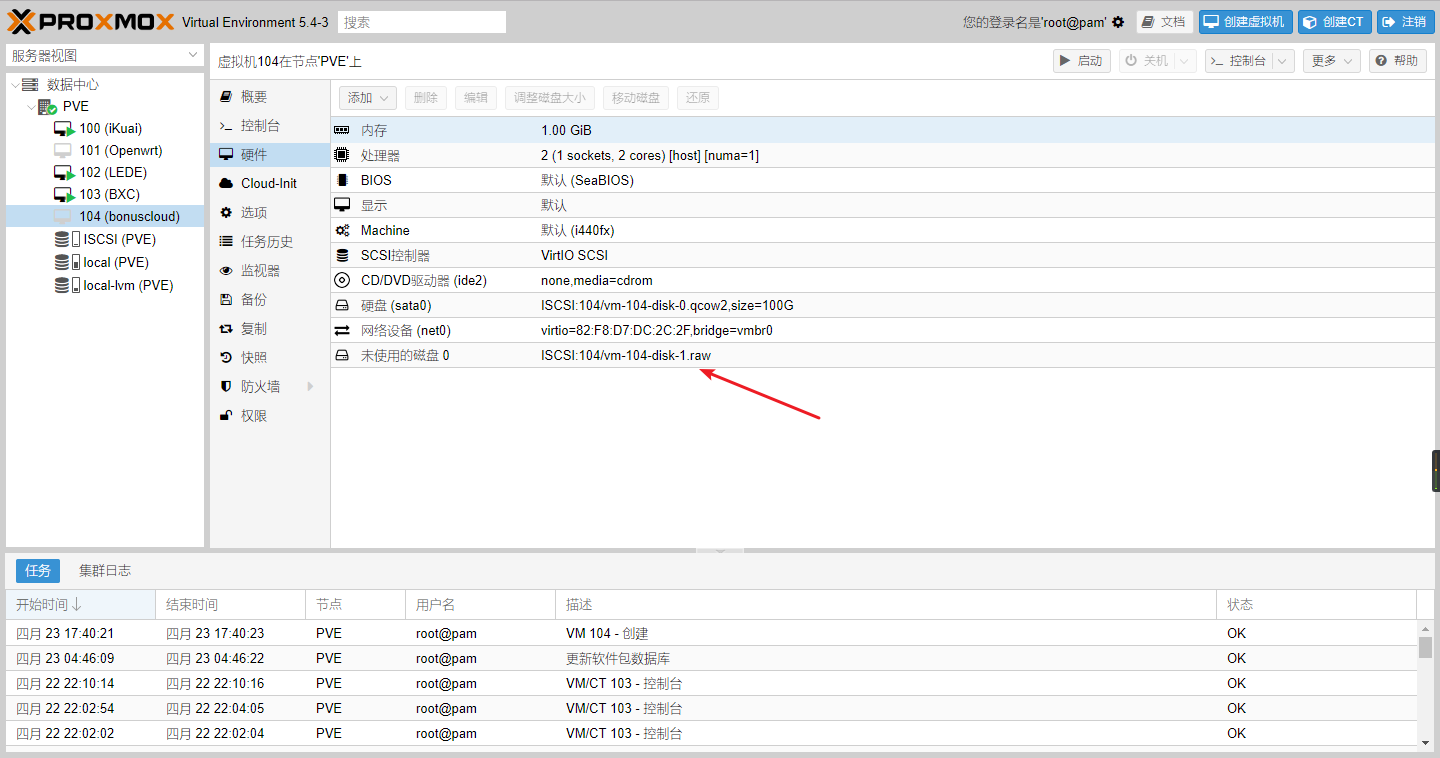Click the 控制台 toolbar button
Image resolution: width=1440 pixels, height=758 pixels.
pos(1238,61)
